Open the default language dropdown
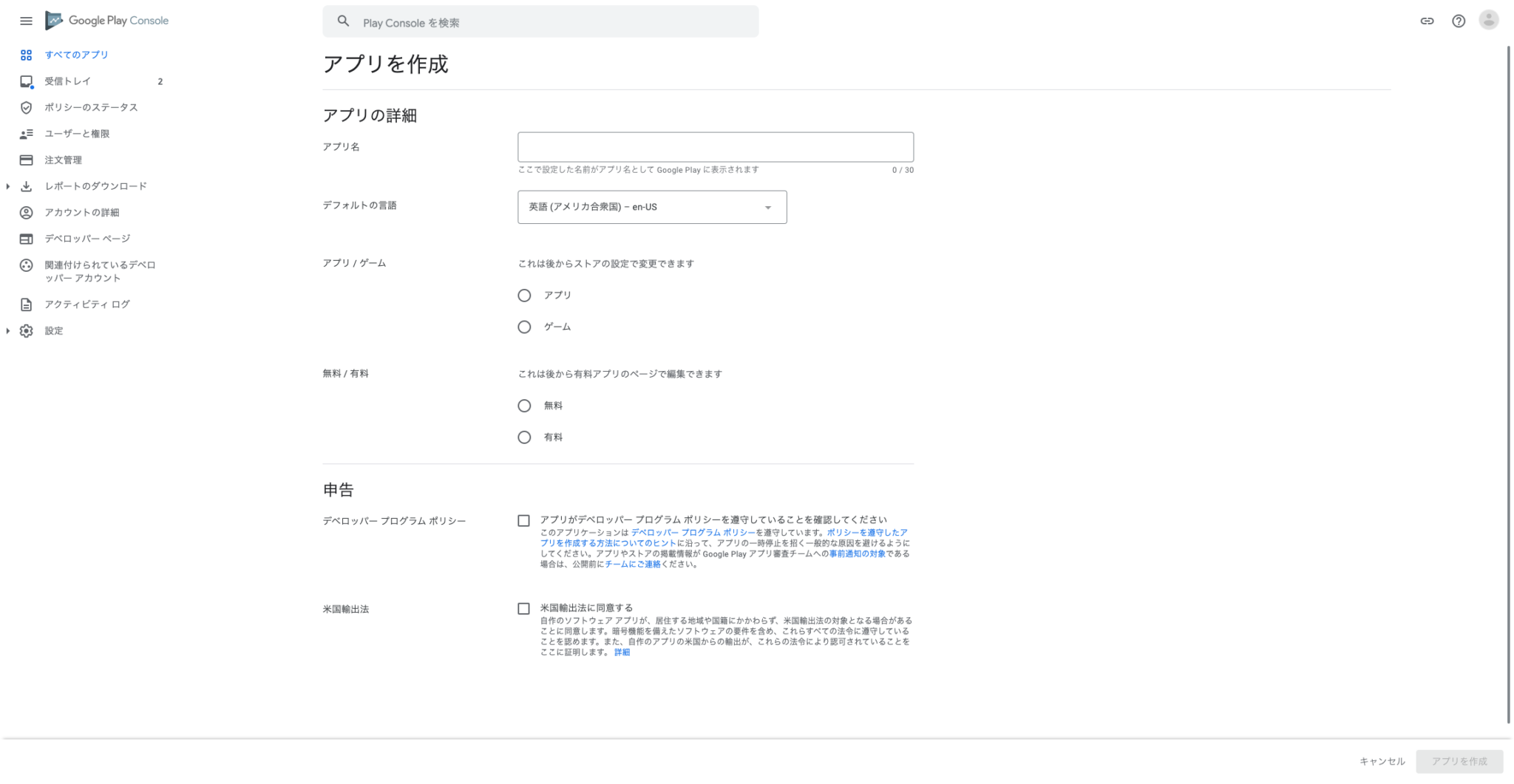The width and height of the screenshot is (1514, 784). [651, 208]
